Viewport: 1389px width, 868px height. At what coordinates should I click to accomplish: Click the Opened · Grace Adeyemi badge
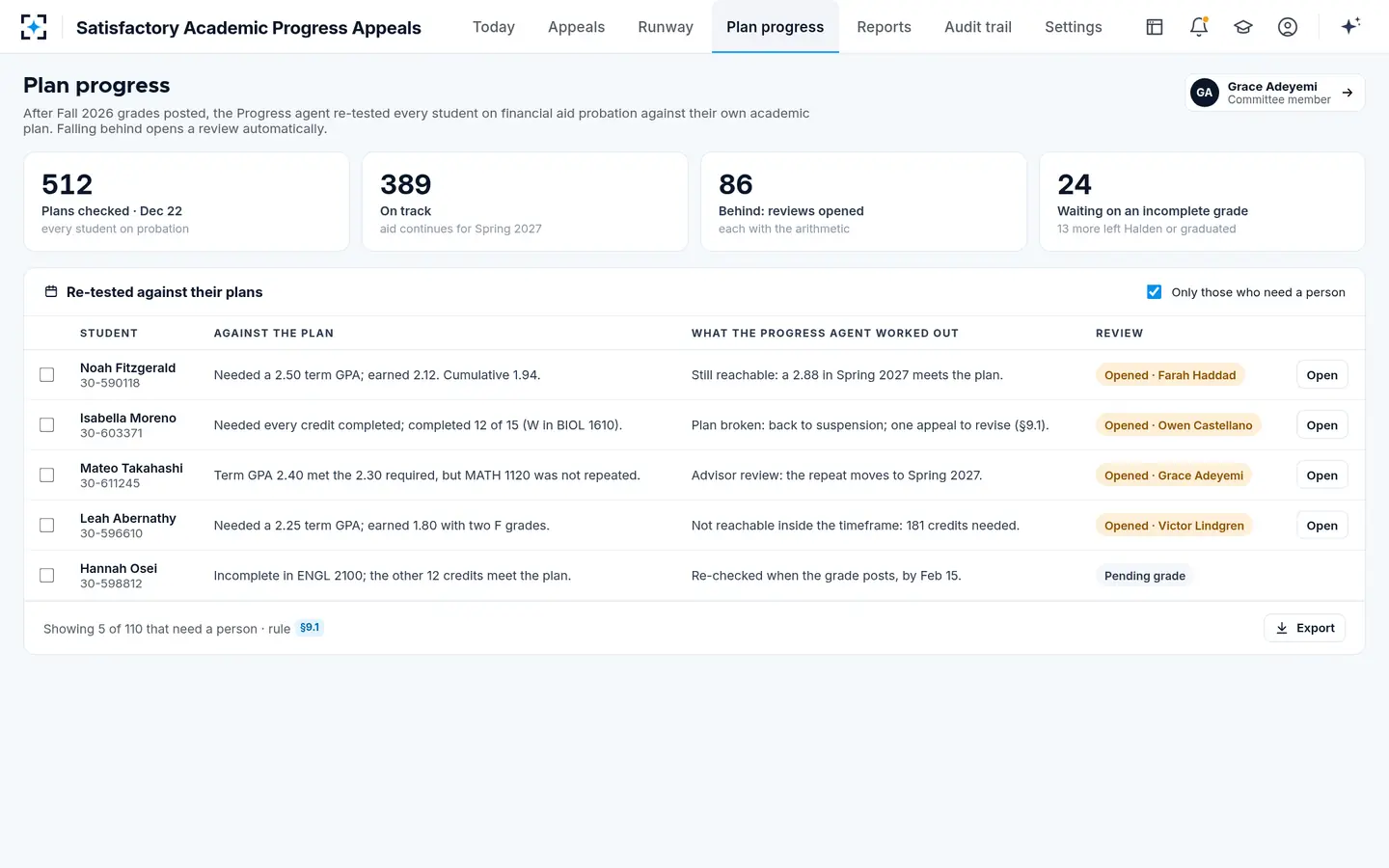[1174, 475]
